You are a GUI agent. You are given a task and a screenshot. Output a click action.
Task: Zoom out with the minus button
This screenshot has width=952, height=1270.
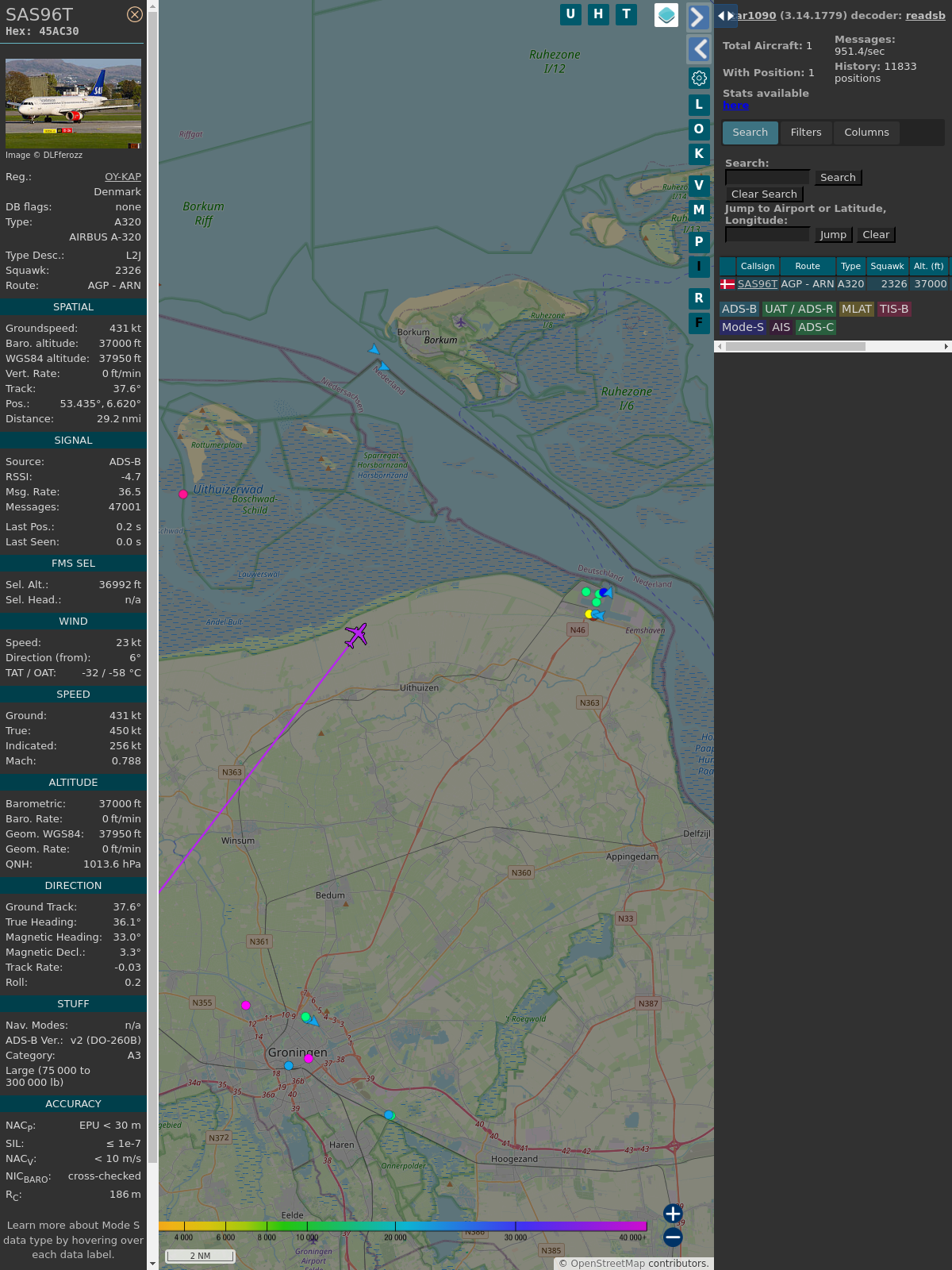pyautogui.click(x=673, y=1237)
